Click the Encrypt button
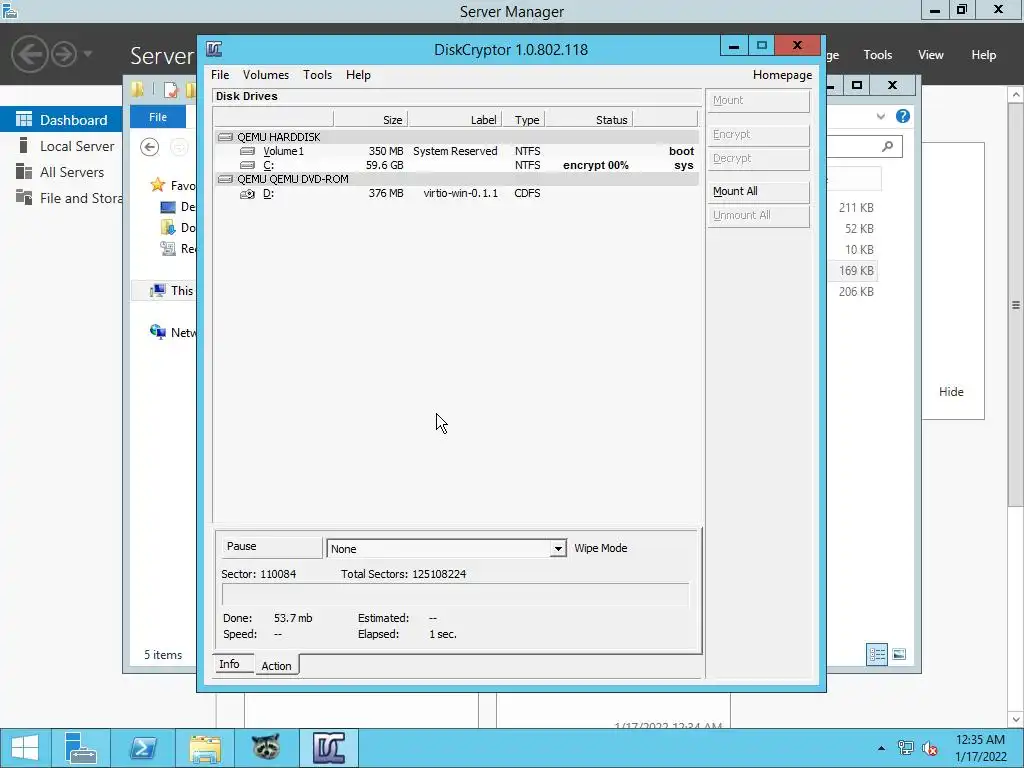Image resolution: width=1024 pixels, height=768 pixels. click(759, 135)
